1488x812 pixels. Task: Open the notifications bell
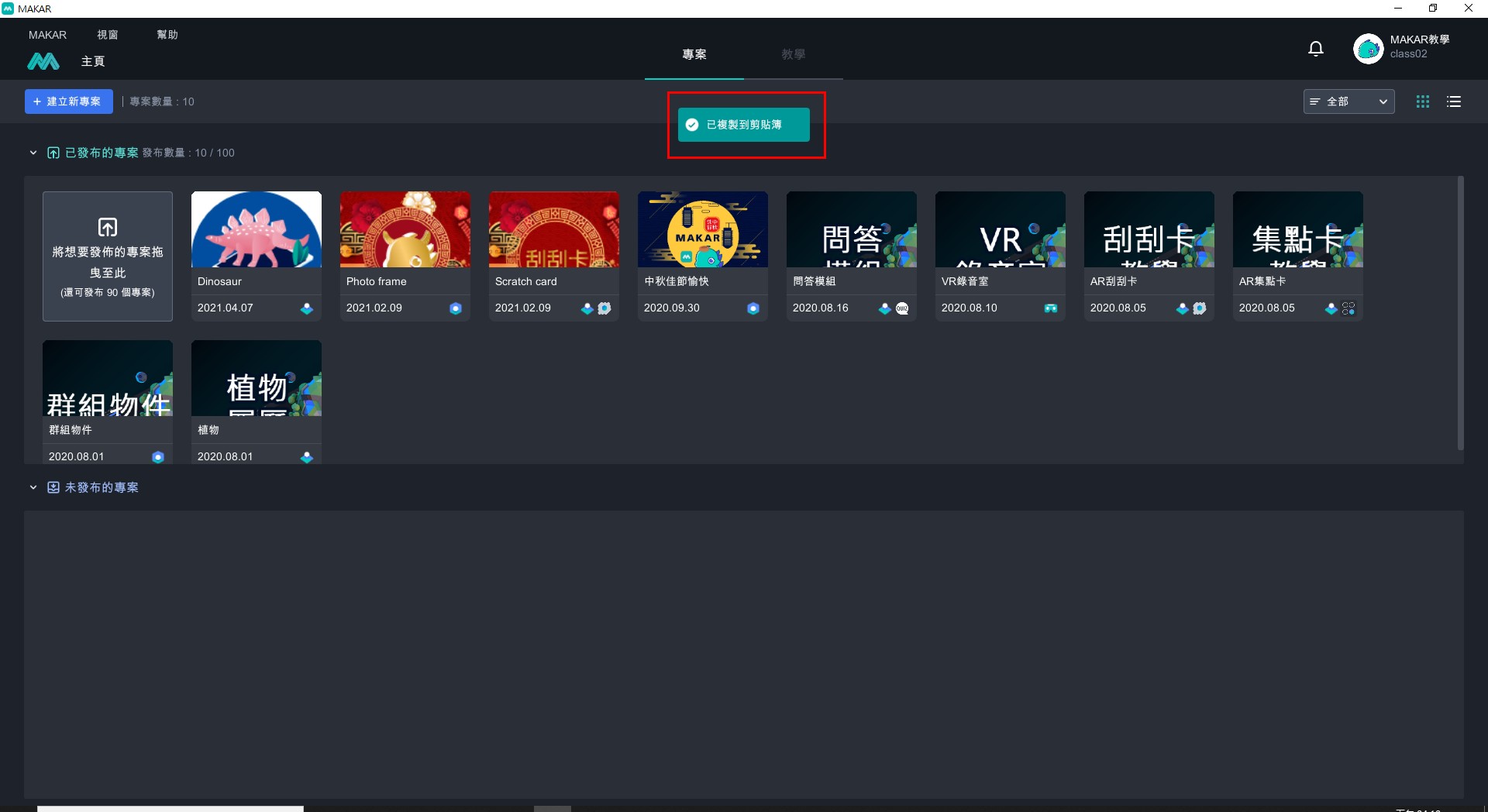pyautogui.click(x=1316, y=49)
